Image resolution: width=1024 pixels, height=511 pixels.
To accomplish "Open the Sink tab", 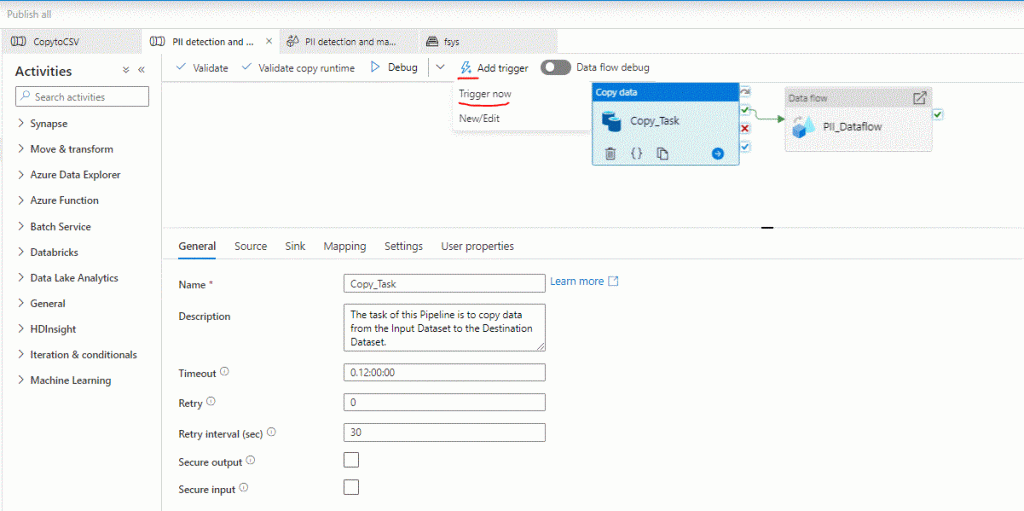I will [295, 246].
